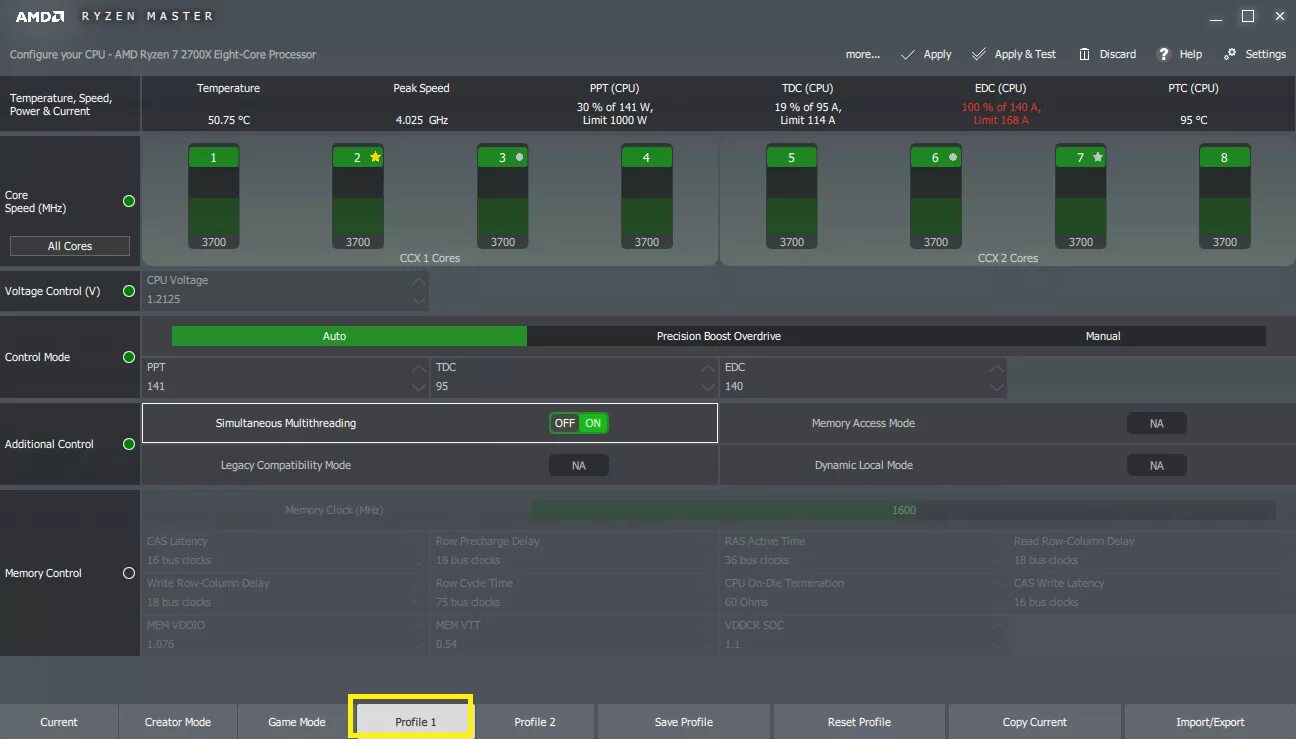Click the Discard trash icon
The image size is (1296, 739).
[x=1084, y=54]
